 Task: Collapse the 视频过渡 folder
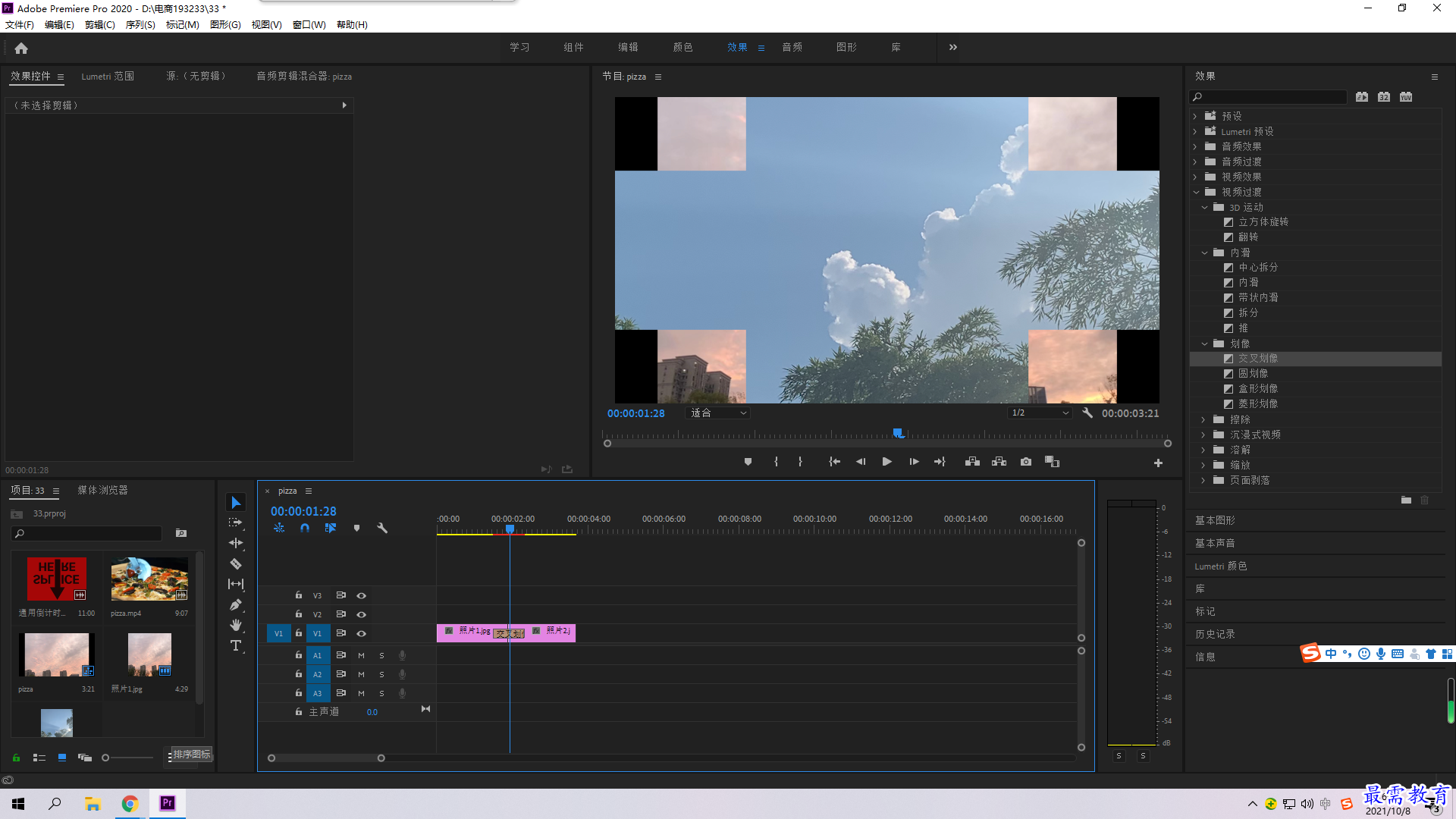point(1196,193)
